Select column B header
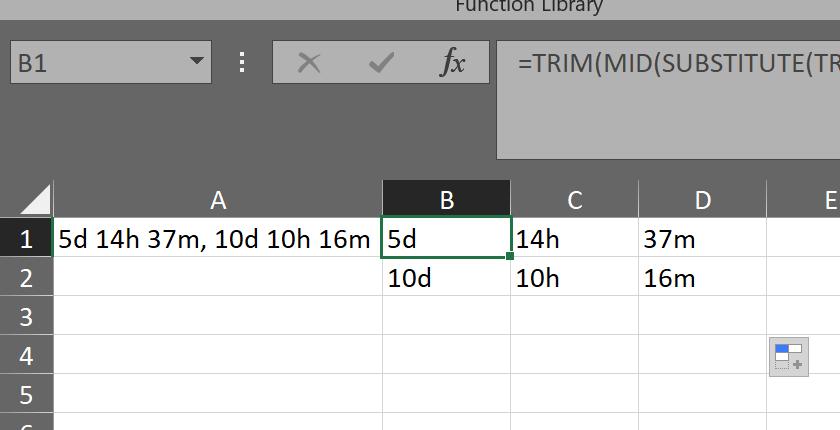This screenshot has height=430, width=840. click(x=446, y=200)
